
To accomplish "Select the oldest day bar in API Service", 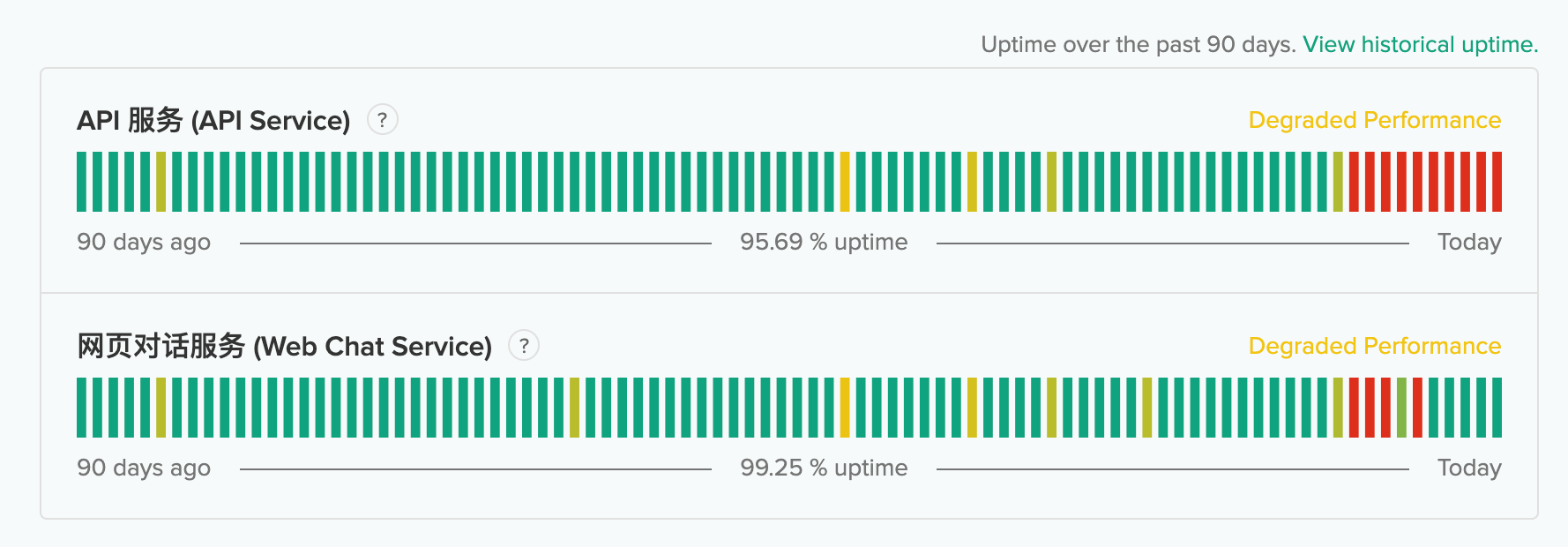I will coord(81,182).
